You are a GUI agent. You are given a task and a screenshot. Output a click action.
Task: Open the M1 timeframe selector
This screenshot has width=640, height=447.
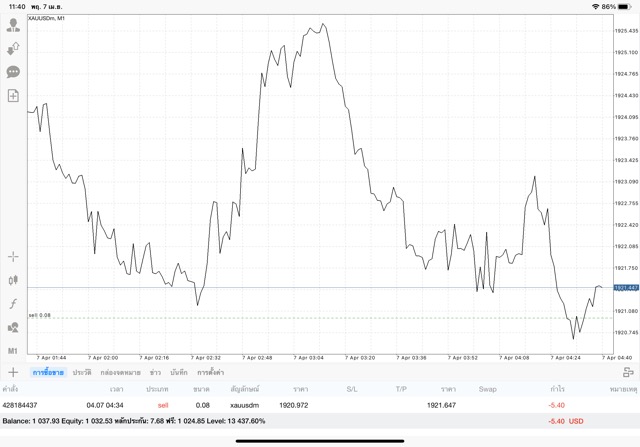click(x=13, y=351)
